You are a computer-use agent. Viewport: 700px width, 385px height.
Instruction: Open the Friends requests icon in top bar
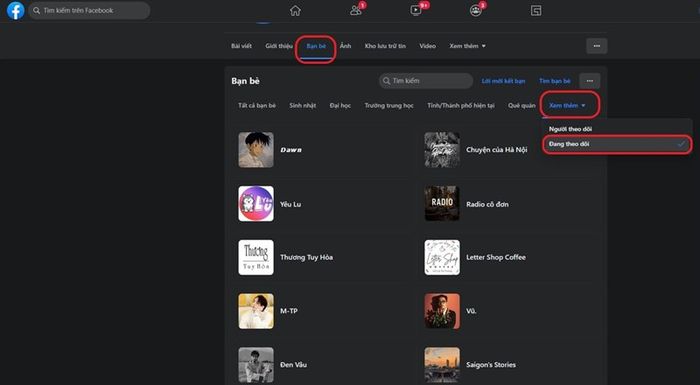tap(356, 10)
